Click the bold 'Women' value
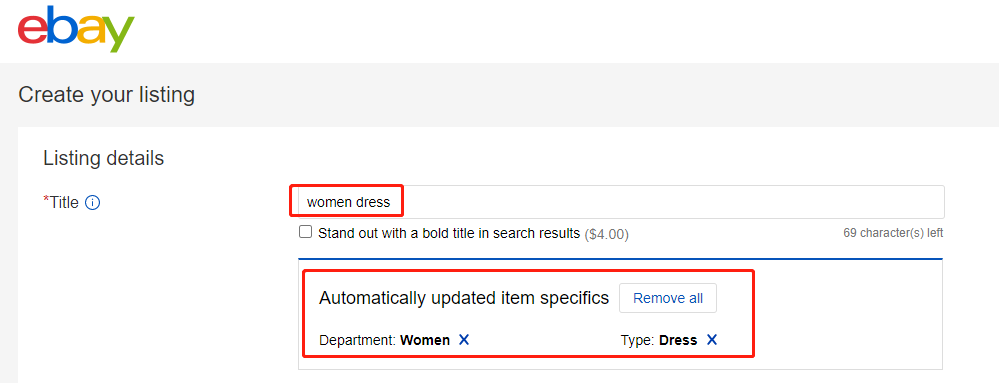999x383 pixels. [x=425, y=340]
